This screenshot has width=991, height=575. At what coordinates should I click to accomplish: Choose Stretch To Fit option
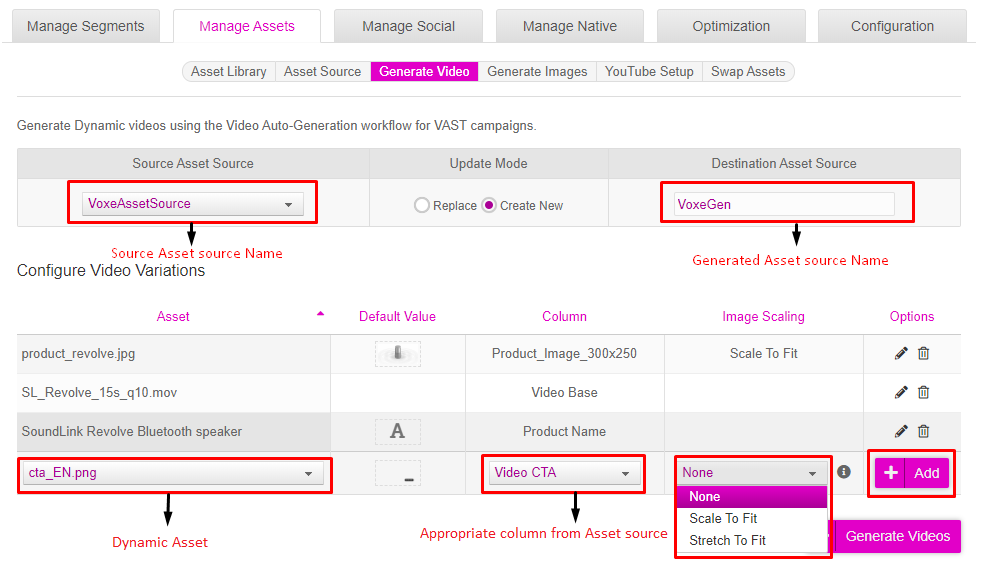[727, 540]
